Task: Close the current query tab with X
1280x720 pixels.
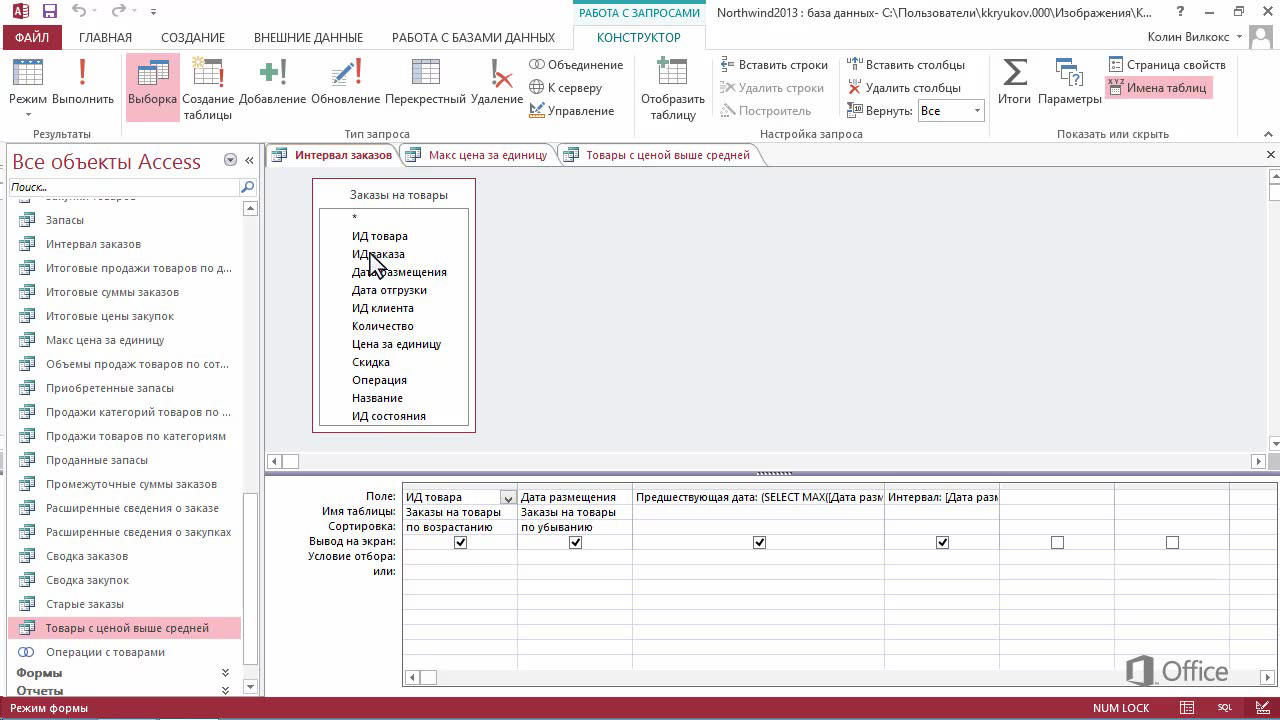Action: coord(1271,155)
